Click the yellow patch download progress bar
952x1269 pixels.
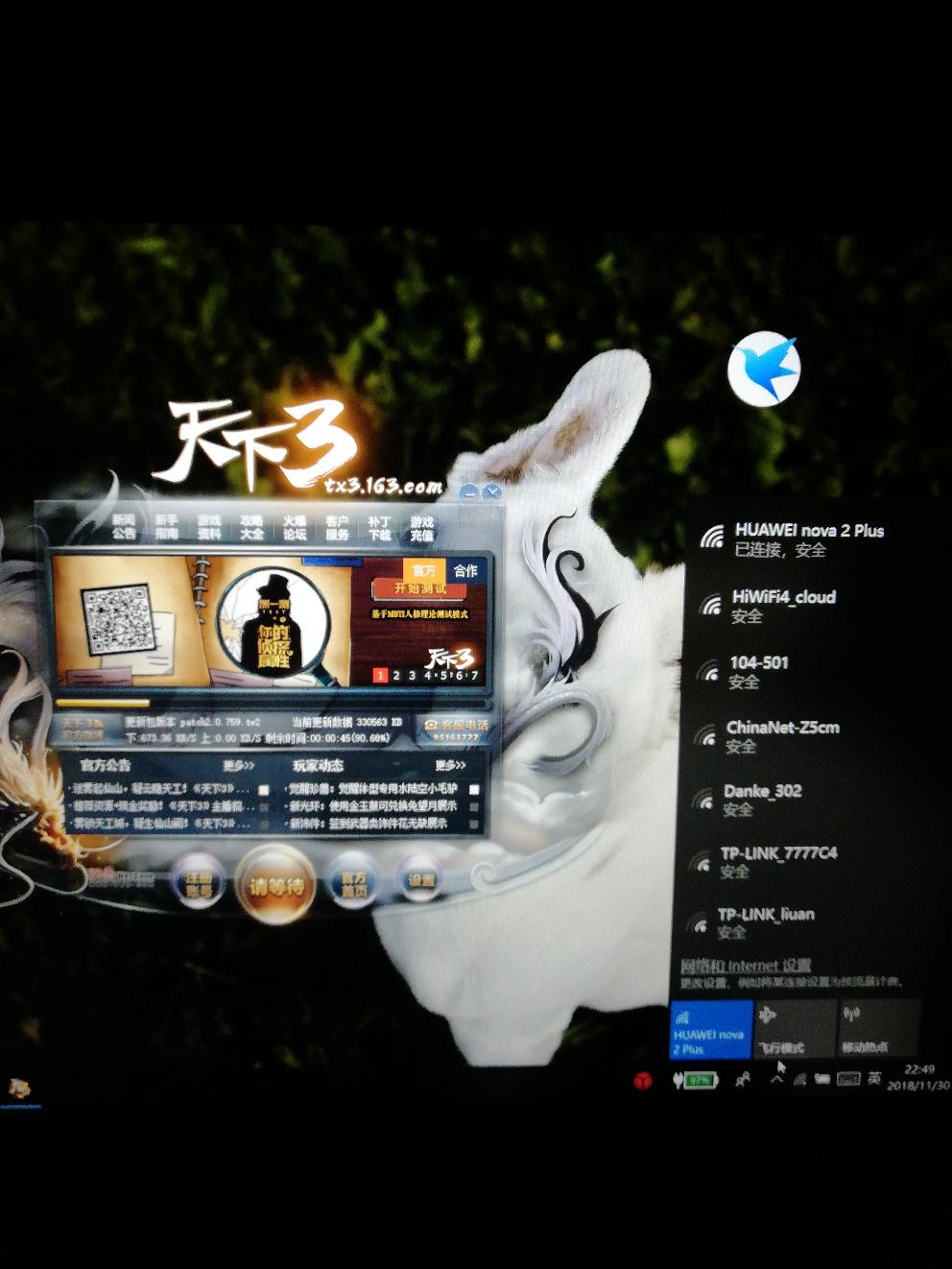(x=103, y=703)
